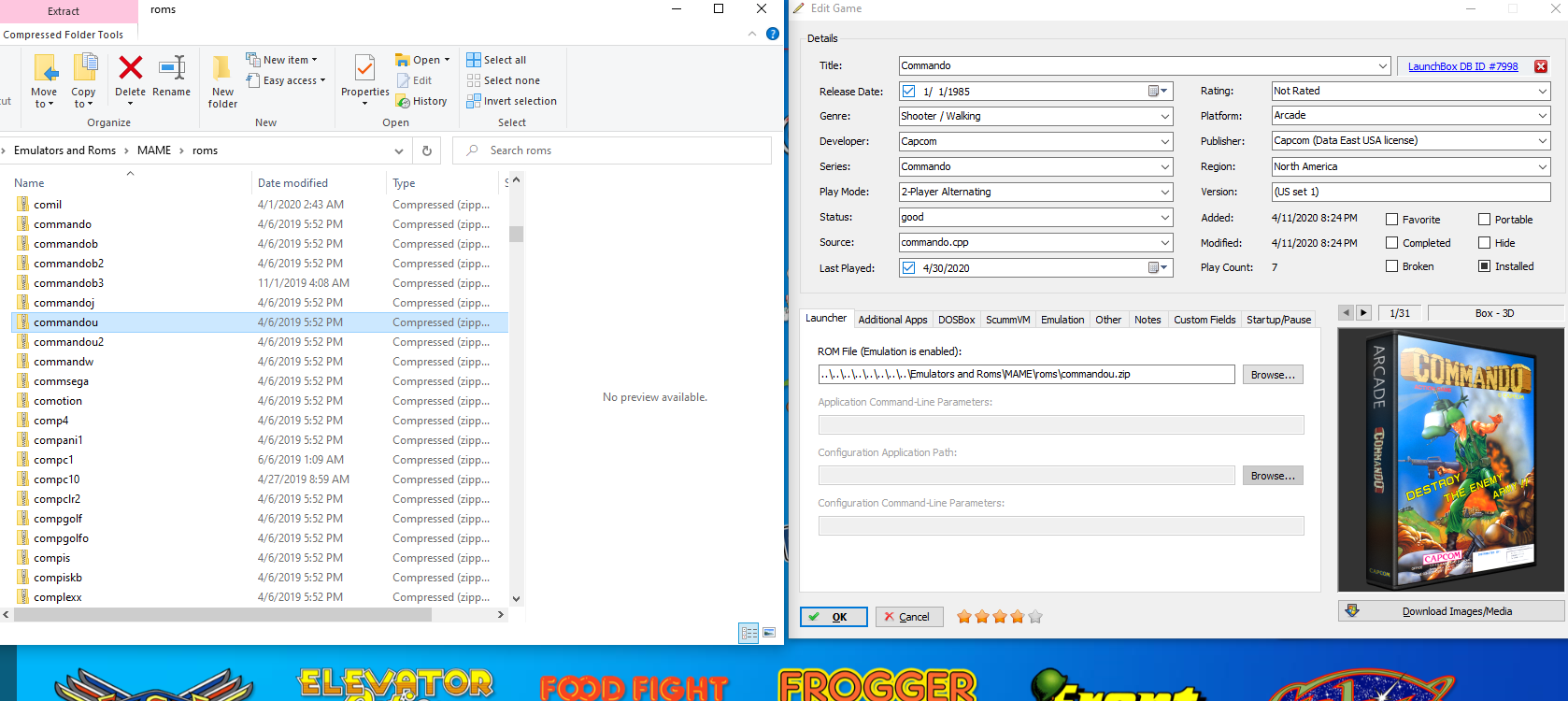Toggle the Release Date checkbox
1568x701 pixels.
(908, 92)
